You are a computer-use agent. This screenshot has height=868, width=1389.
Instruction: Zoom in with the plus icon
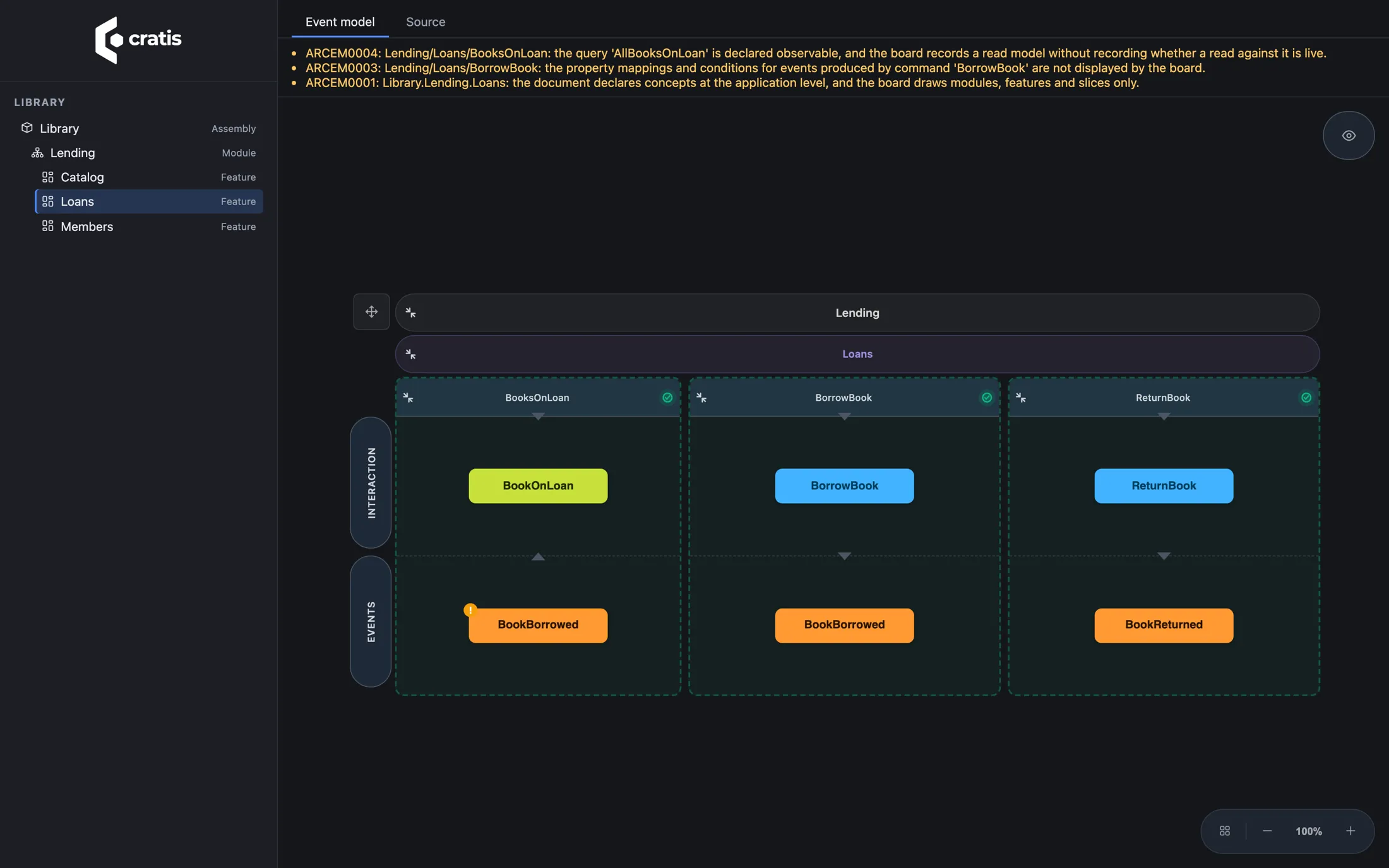pos(1350,831)
